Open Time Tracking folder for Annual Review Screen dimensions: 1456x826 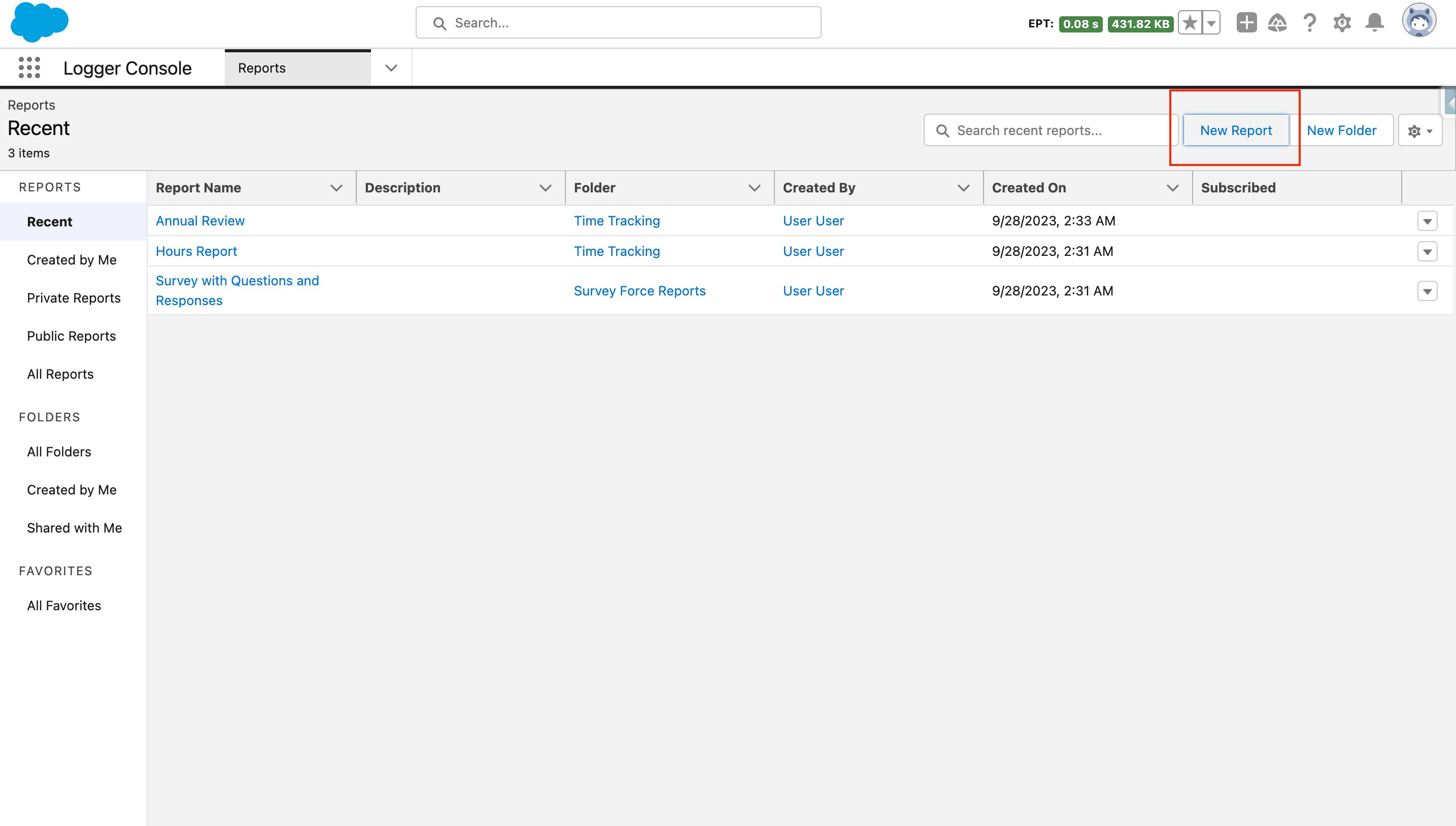[x=617, y=221]
